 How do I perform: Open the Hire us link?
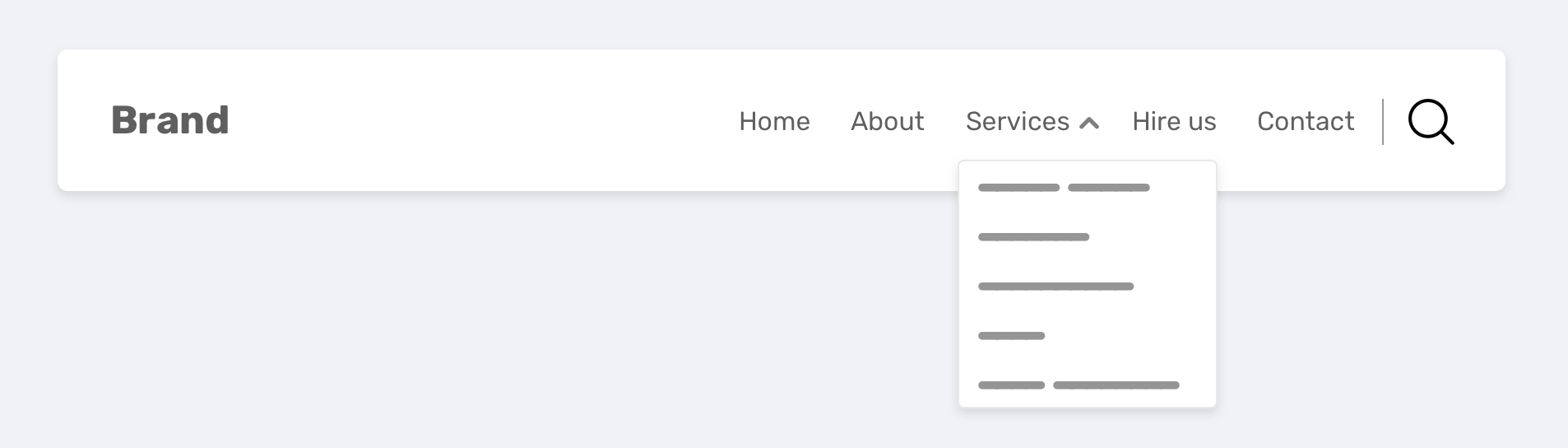[x=1174, y=121]
